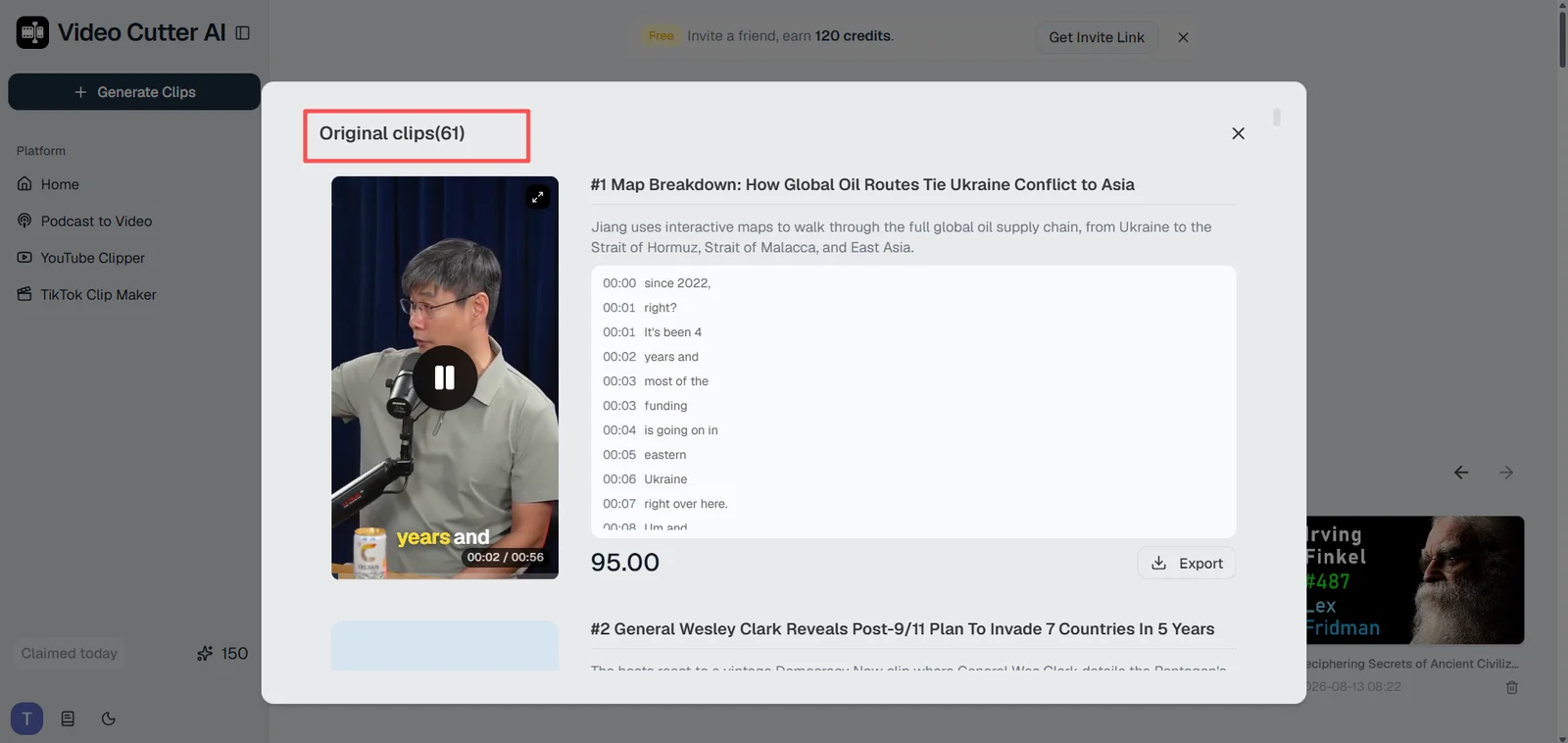
Task: Click the dialog's vertical scrollbar thumb
Action: tap(1276, 118)
